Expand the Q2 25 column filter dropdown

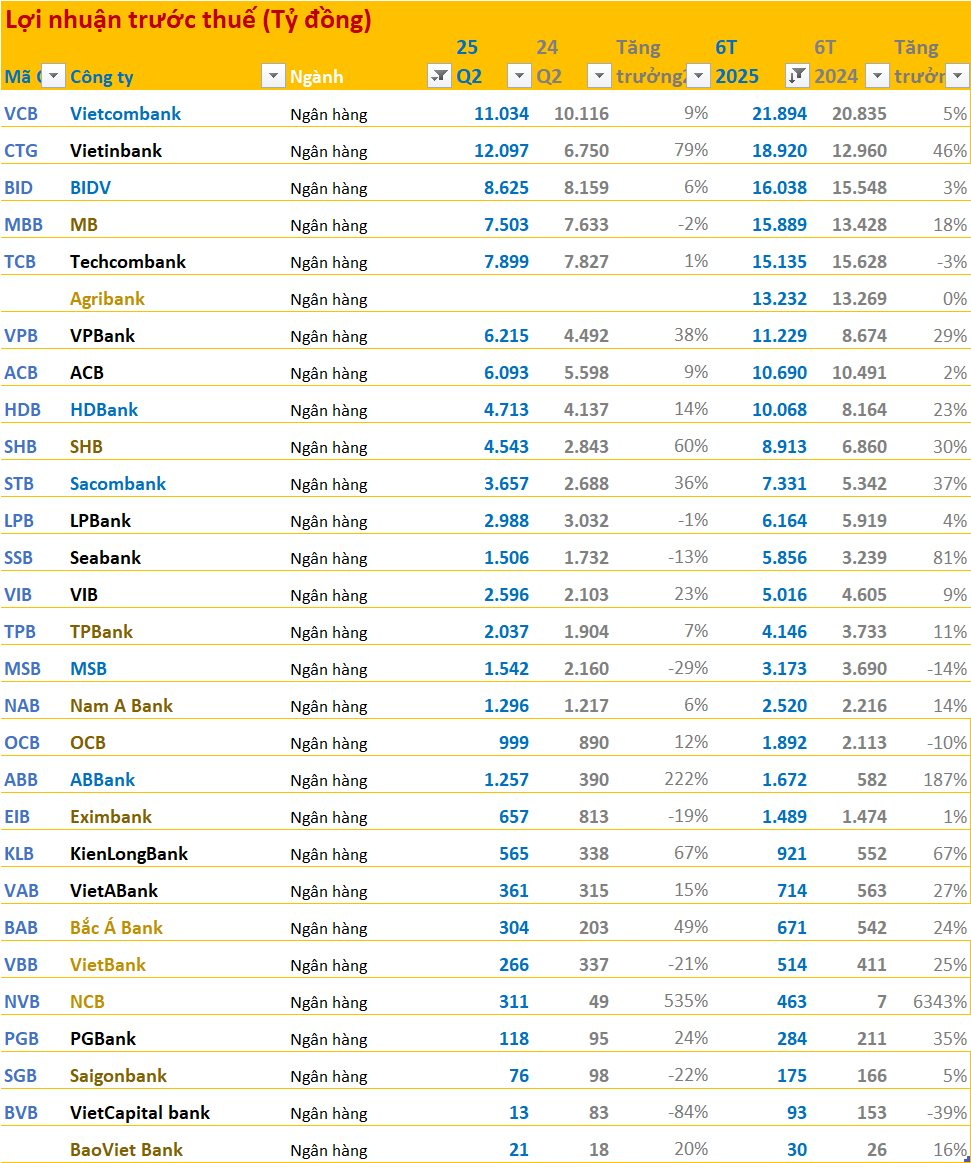pos(519,76)
